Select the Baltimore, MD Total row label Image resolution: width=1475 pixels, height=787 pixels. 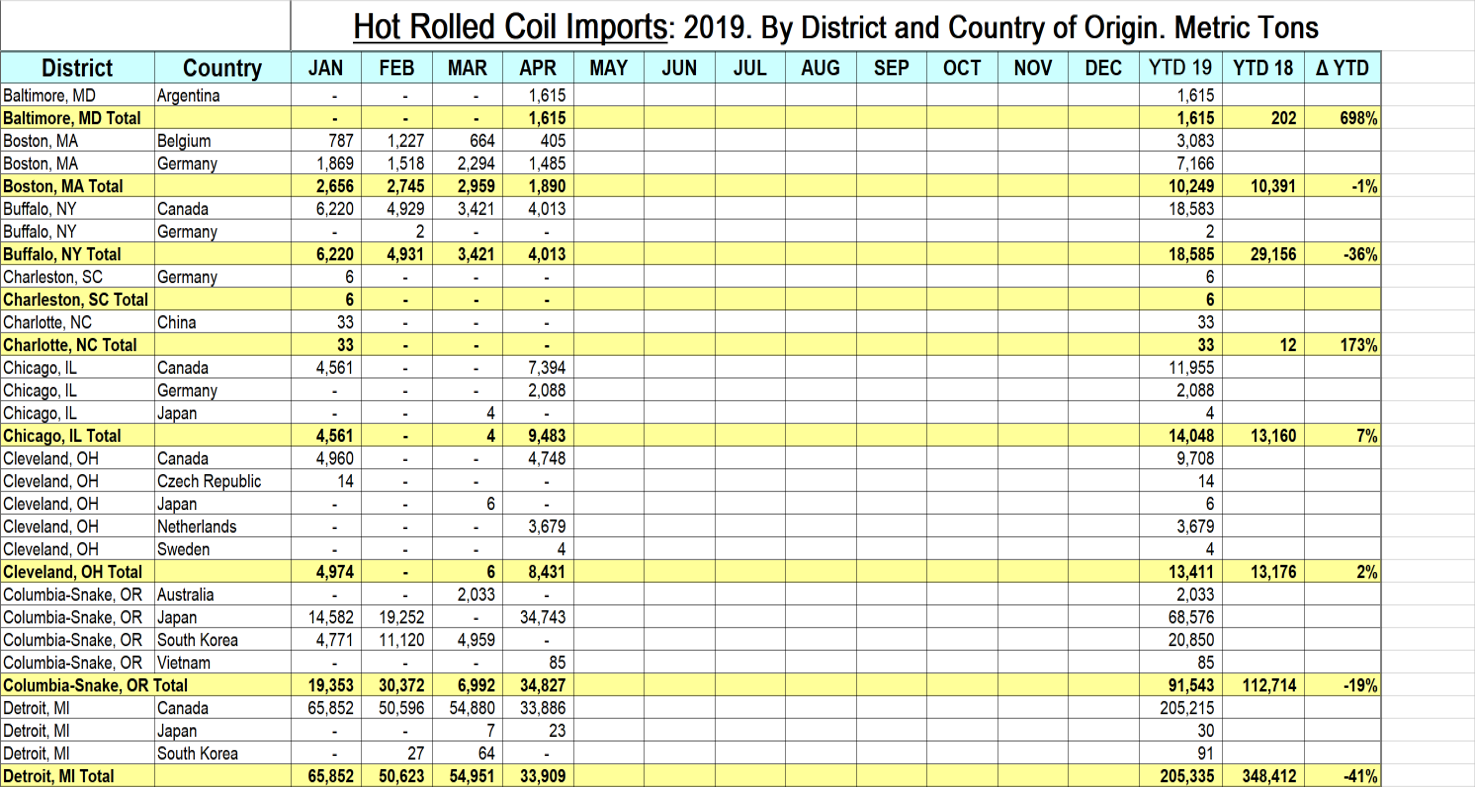click(71, 118)
